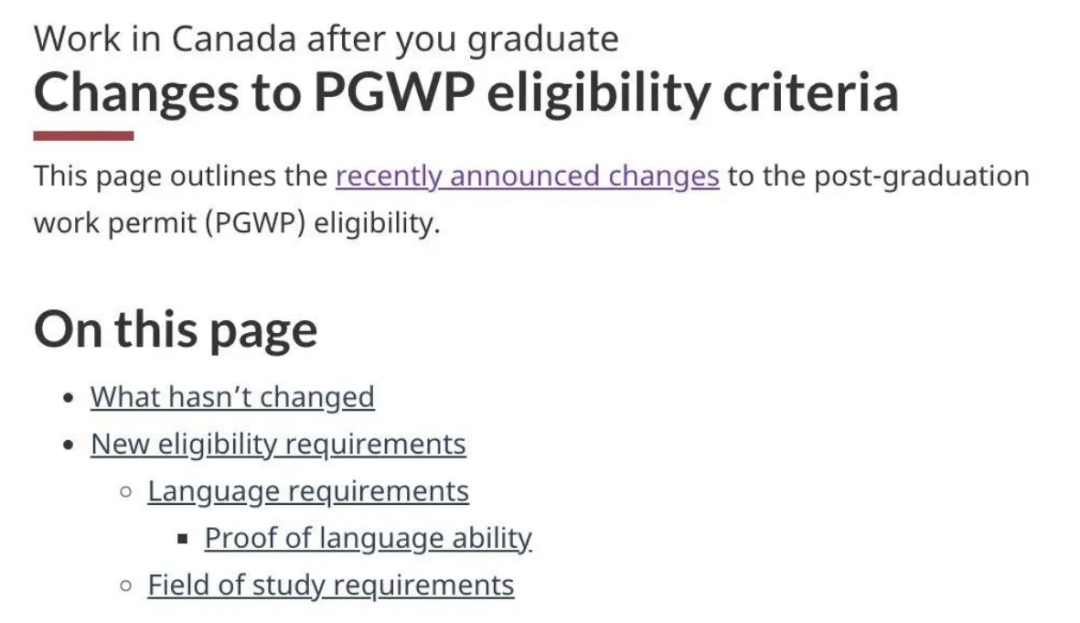Image resolution: width=1080 pixels, height=623 pixels.
Task: Open Language requirements anchor link
Action: coord(308,491)
